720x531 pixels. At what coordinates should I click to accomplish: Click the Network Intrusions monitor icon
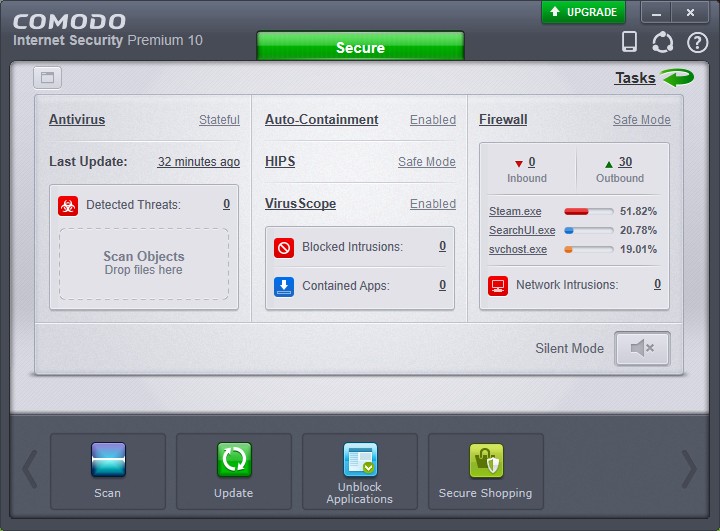[x=498, y=286]
